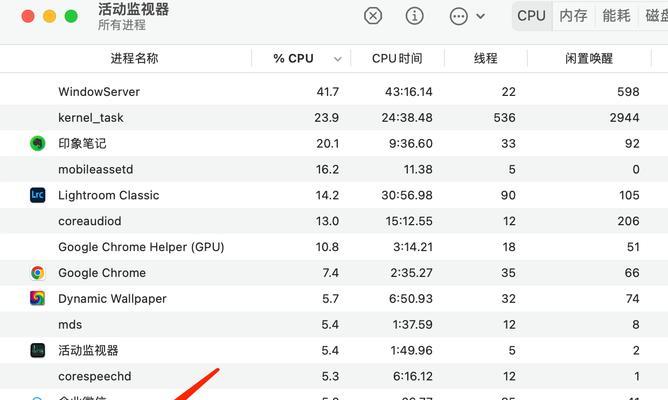The image size is (668, 400).
Task: Click idle wakeups value 2944
Action: coord(624,118)
